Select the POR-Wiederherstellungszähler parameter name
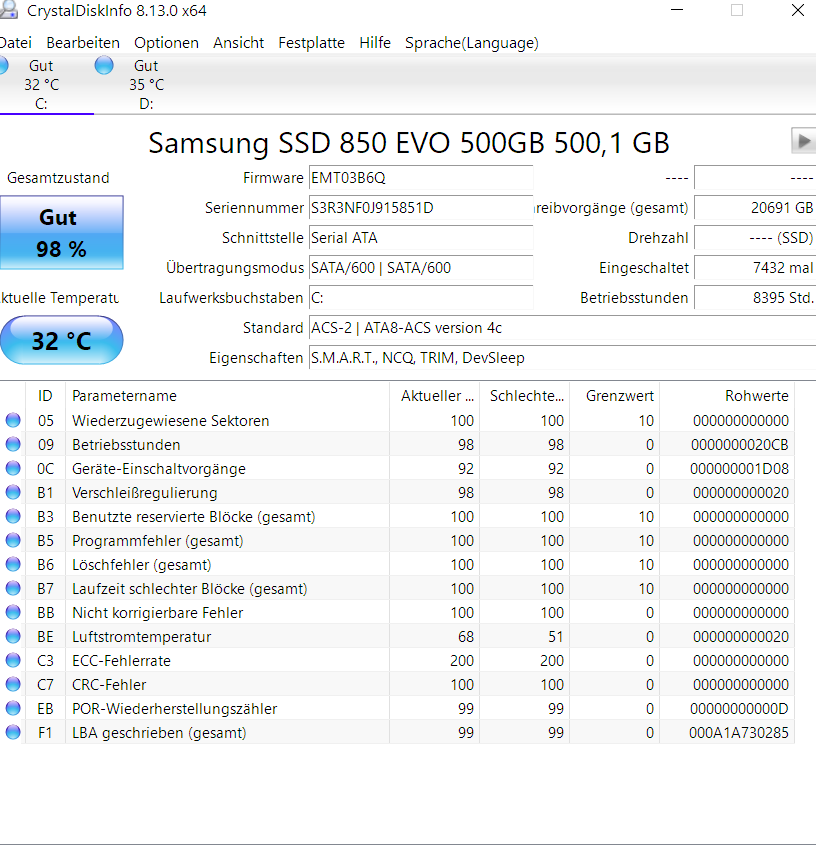The width and height of the screenshot is (816, 855). tap(175, 709)
